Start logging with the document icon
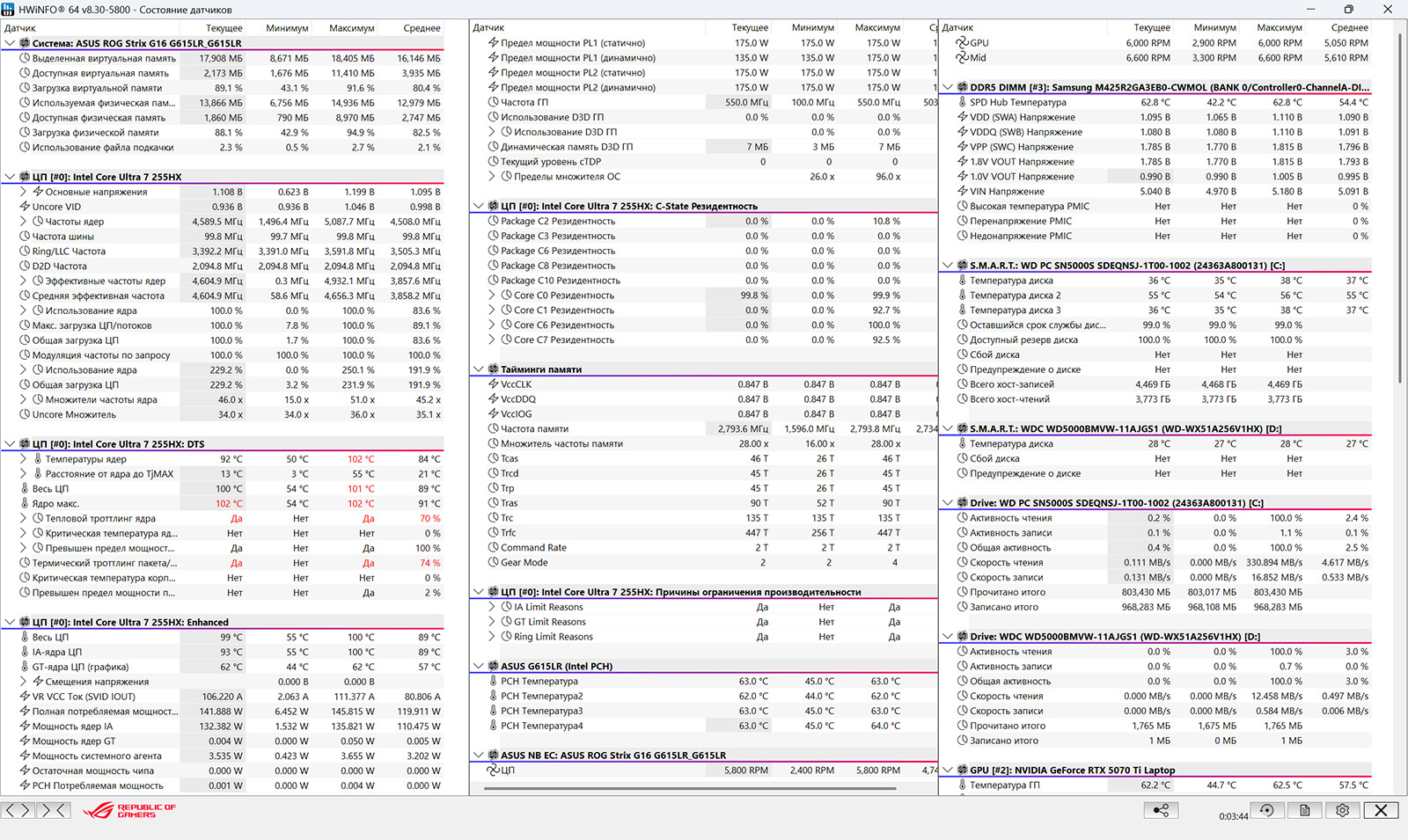Screen dimensions: 1408x840 [x=1305, y=810]
